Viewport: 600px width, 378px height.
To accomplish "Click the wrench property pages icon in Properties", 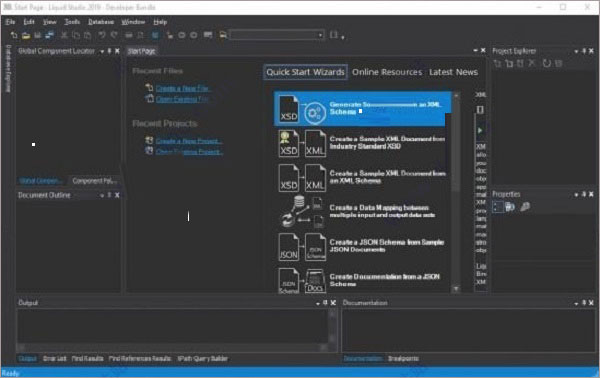I will [525, 207].
